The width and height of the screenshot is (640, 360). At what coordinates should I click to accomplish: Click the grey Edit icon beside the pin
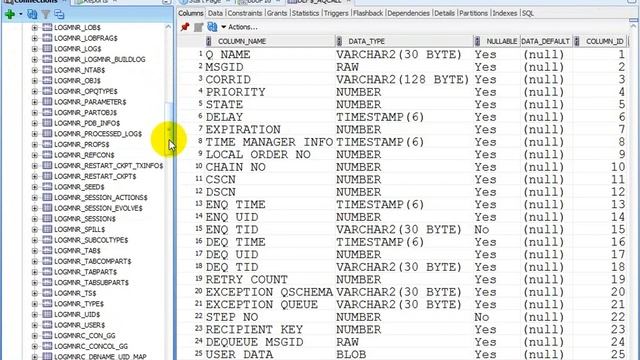tap(198, 27)
